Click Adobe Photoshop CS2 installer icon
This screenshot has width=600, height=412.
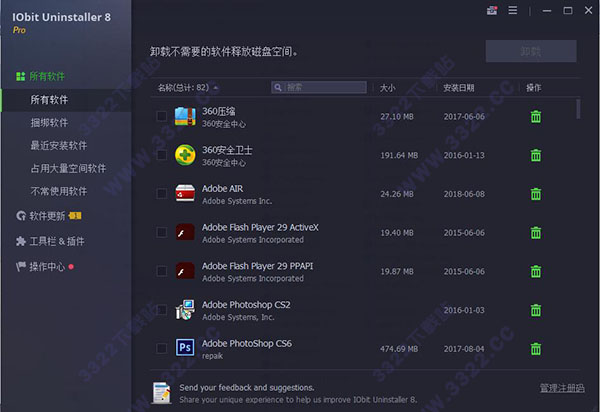point(185,309)
